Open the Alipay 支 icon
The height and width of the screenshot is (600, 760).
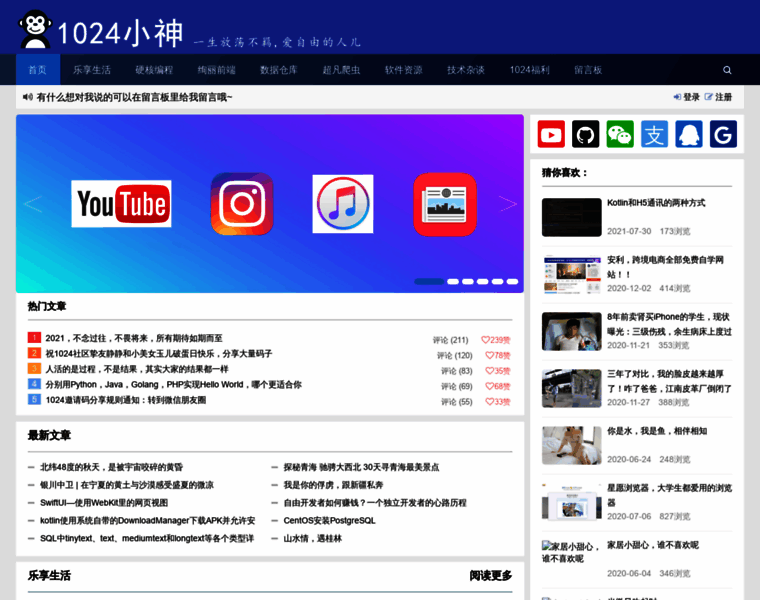point(654,134)
